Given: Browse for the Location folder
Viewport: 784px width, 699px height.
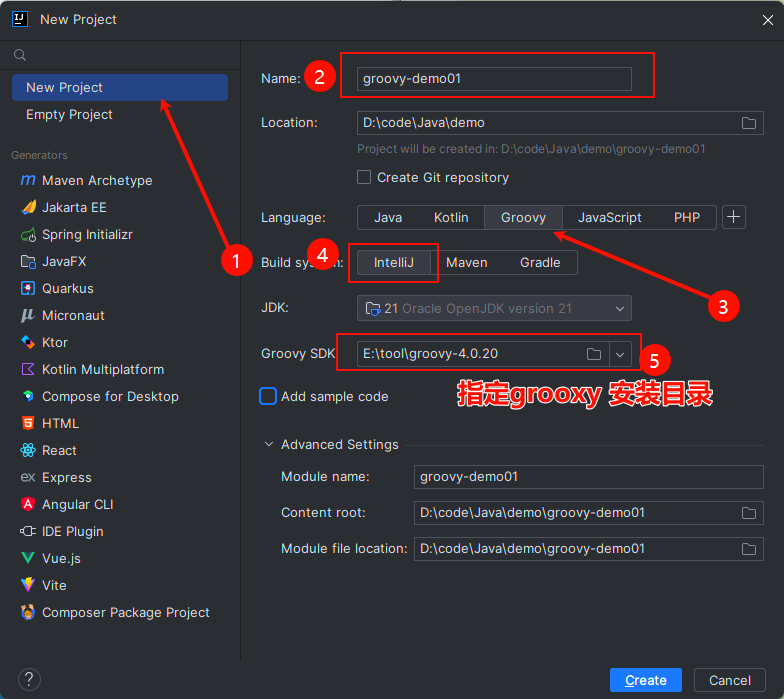Looking at the screenshot, I should (x=748, y=123).
